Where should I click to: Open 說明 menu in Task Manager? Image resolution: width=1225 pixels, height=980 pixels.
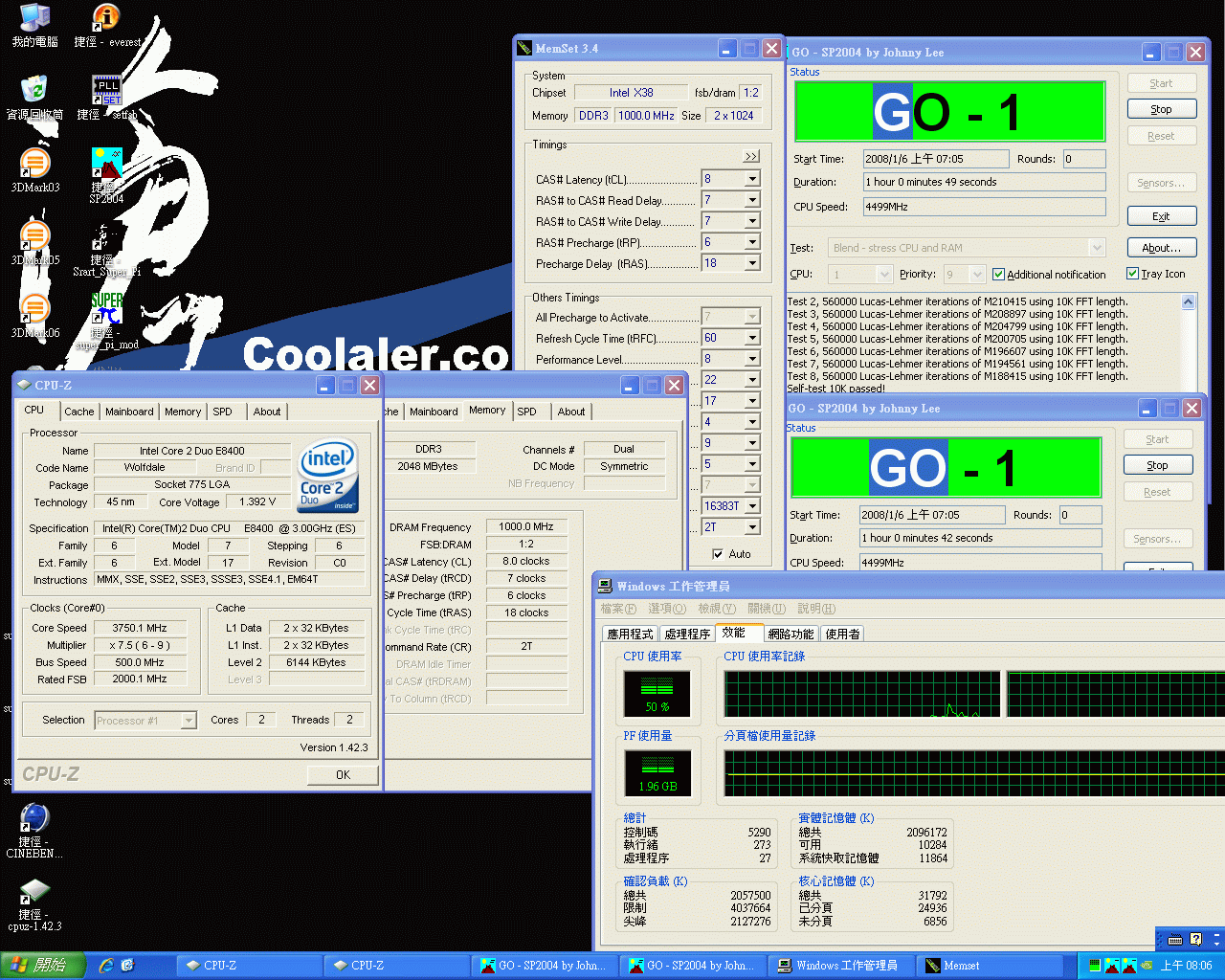pyautogui.click(x=816, y=609)
